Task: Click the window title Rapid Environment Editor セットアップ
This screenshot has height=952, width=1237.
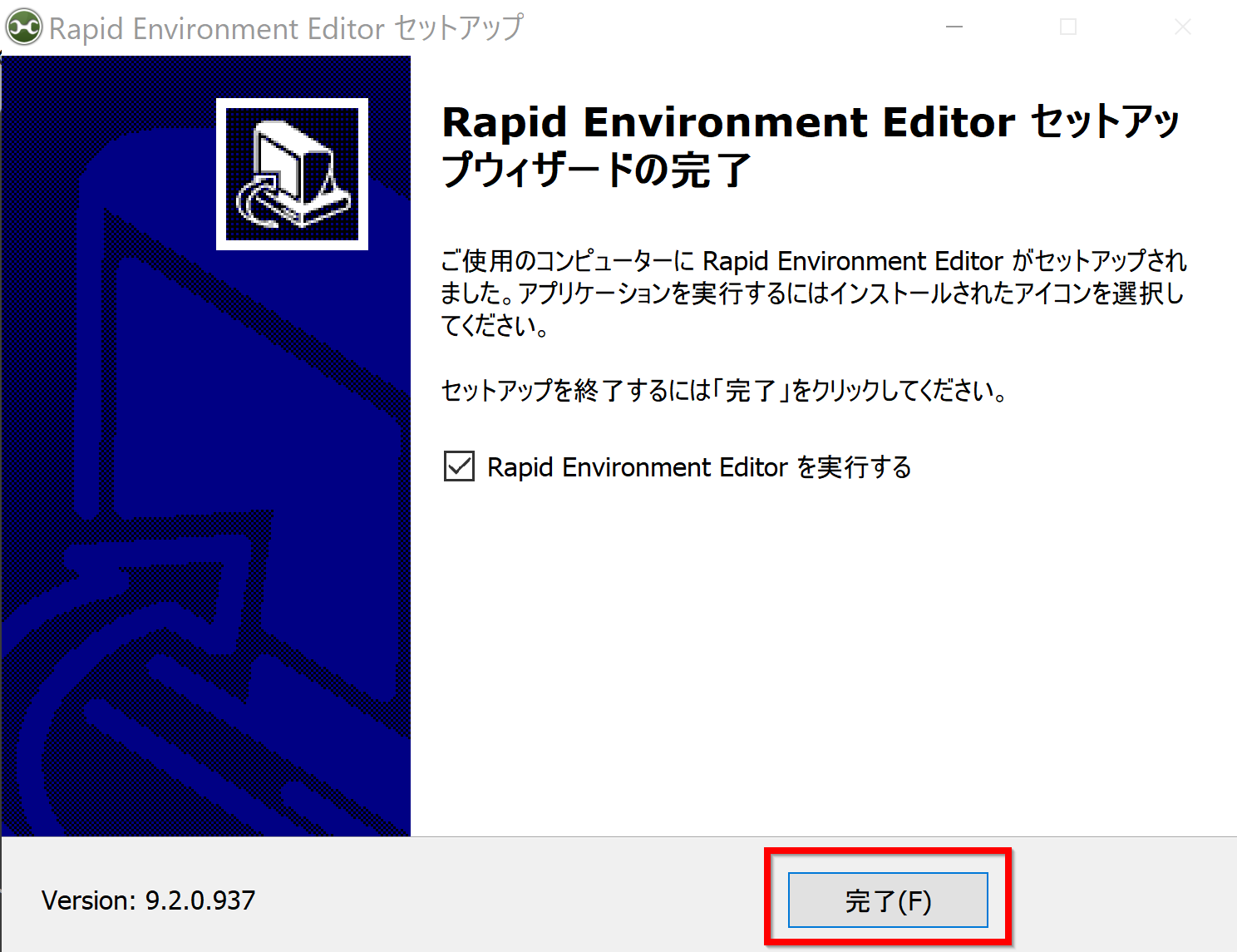Action: pyautogui.click(x=286, y=28)
